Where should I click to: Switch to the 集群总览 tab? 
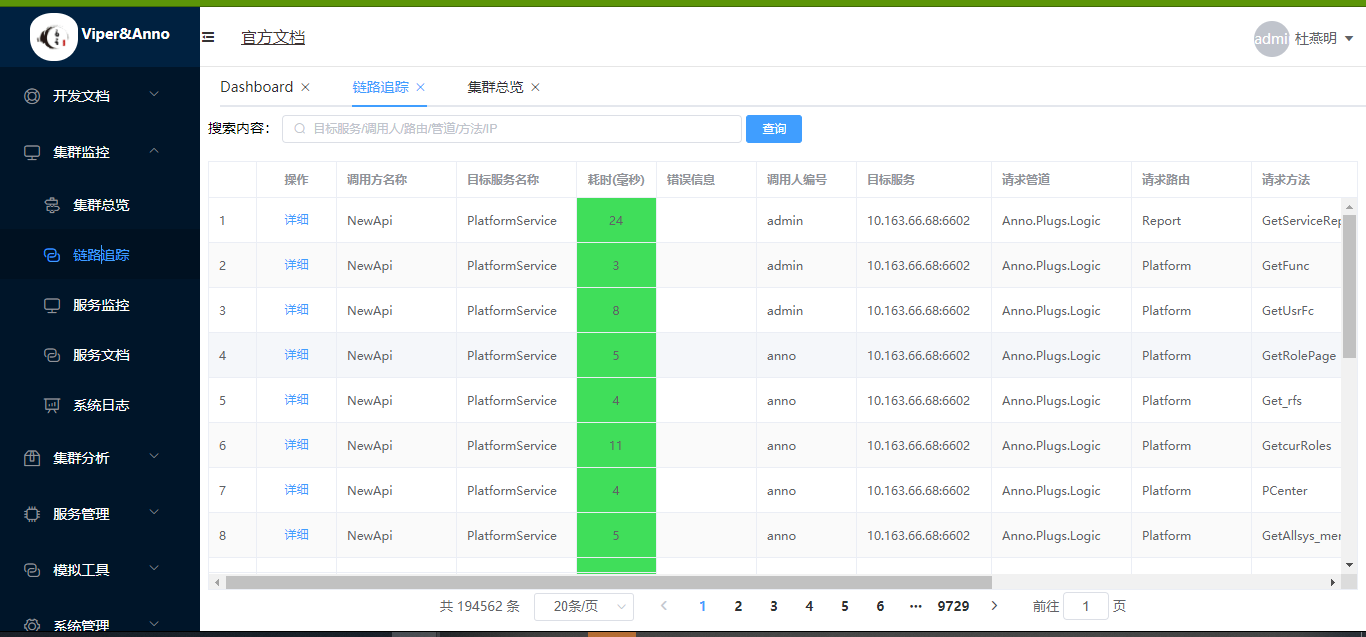point(495,87)
